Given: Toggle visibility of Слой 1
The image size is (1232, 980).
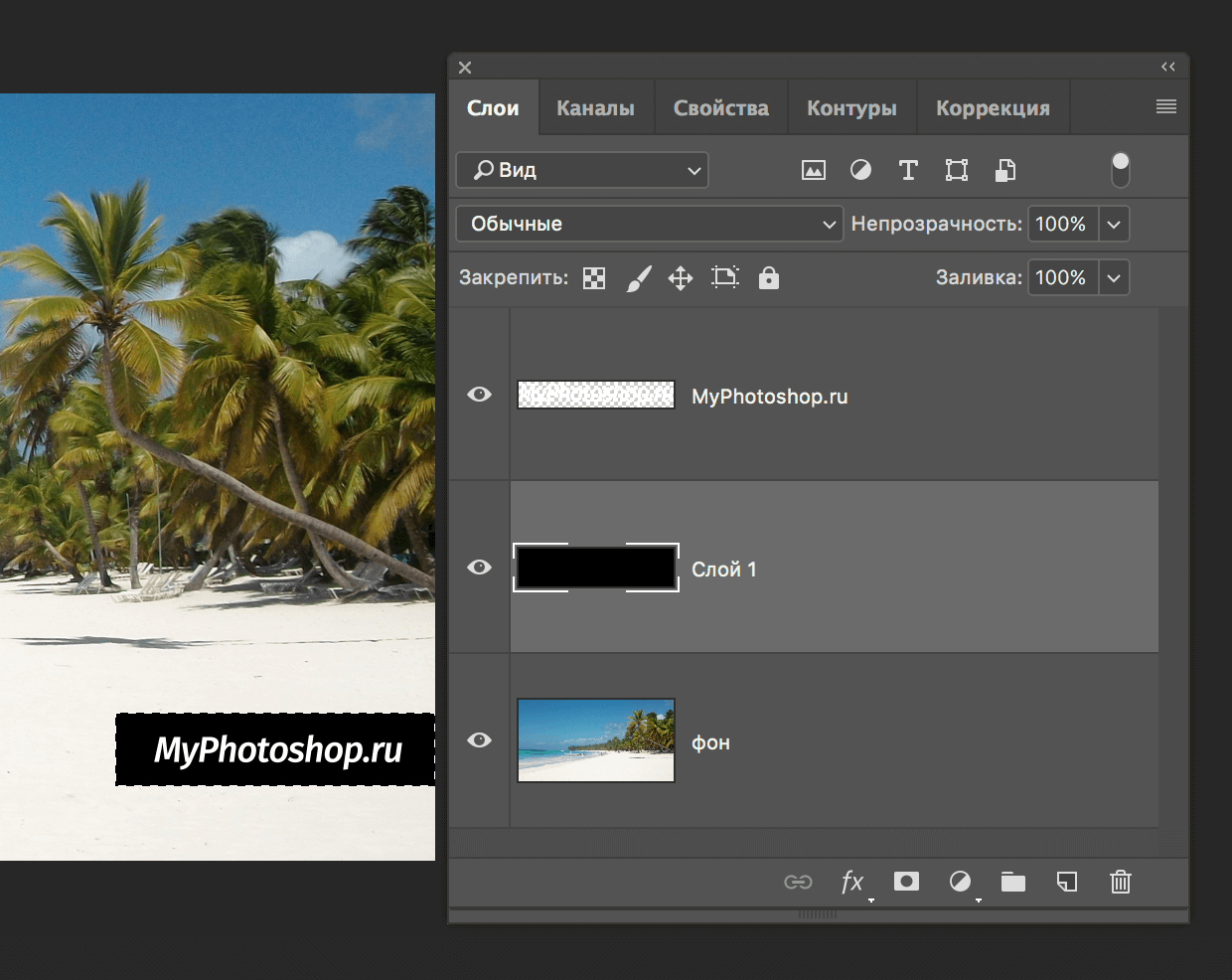Looking at the screenshot, I should 479,568.
